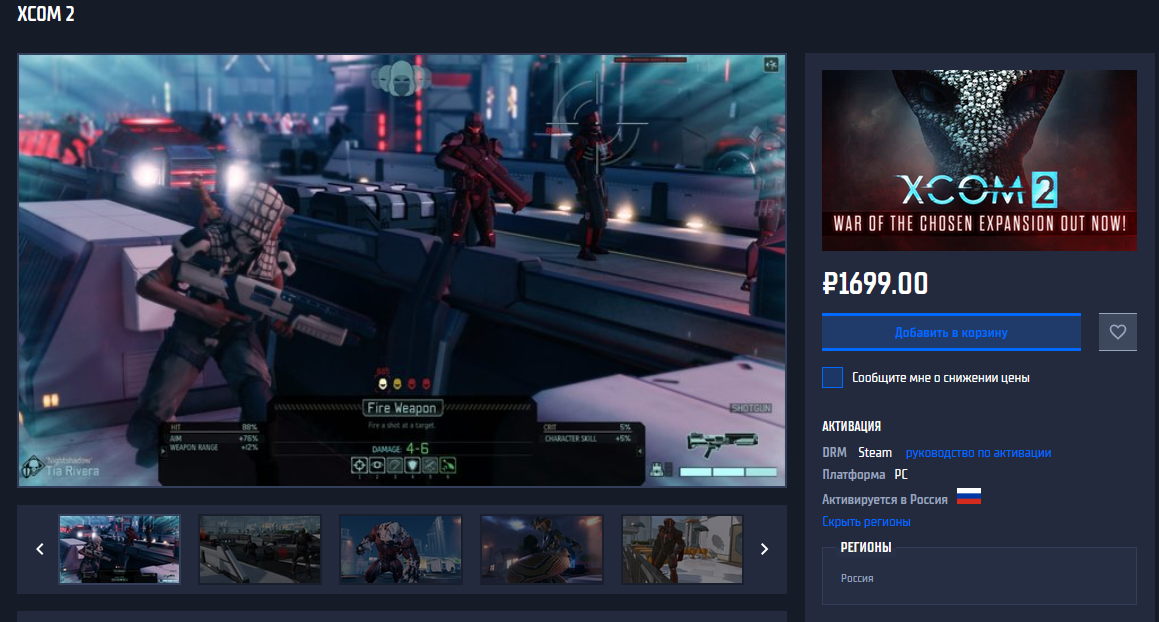
Task: Click the fullscreen icon on main screenshot
Action: pos(771,65)
